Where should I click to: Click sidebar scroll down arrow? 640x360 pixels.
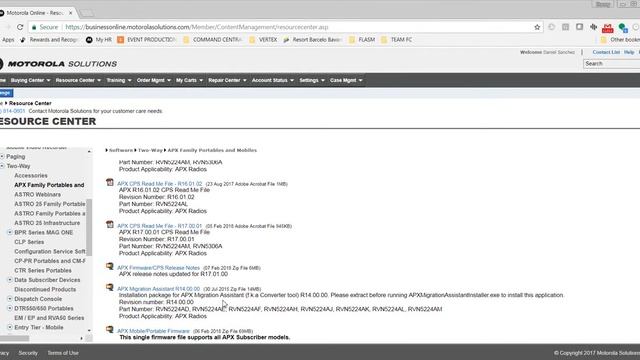click(89, 330)
